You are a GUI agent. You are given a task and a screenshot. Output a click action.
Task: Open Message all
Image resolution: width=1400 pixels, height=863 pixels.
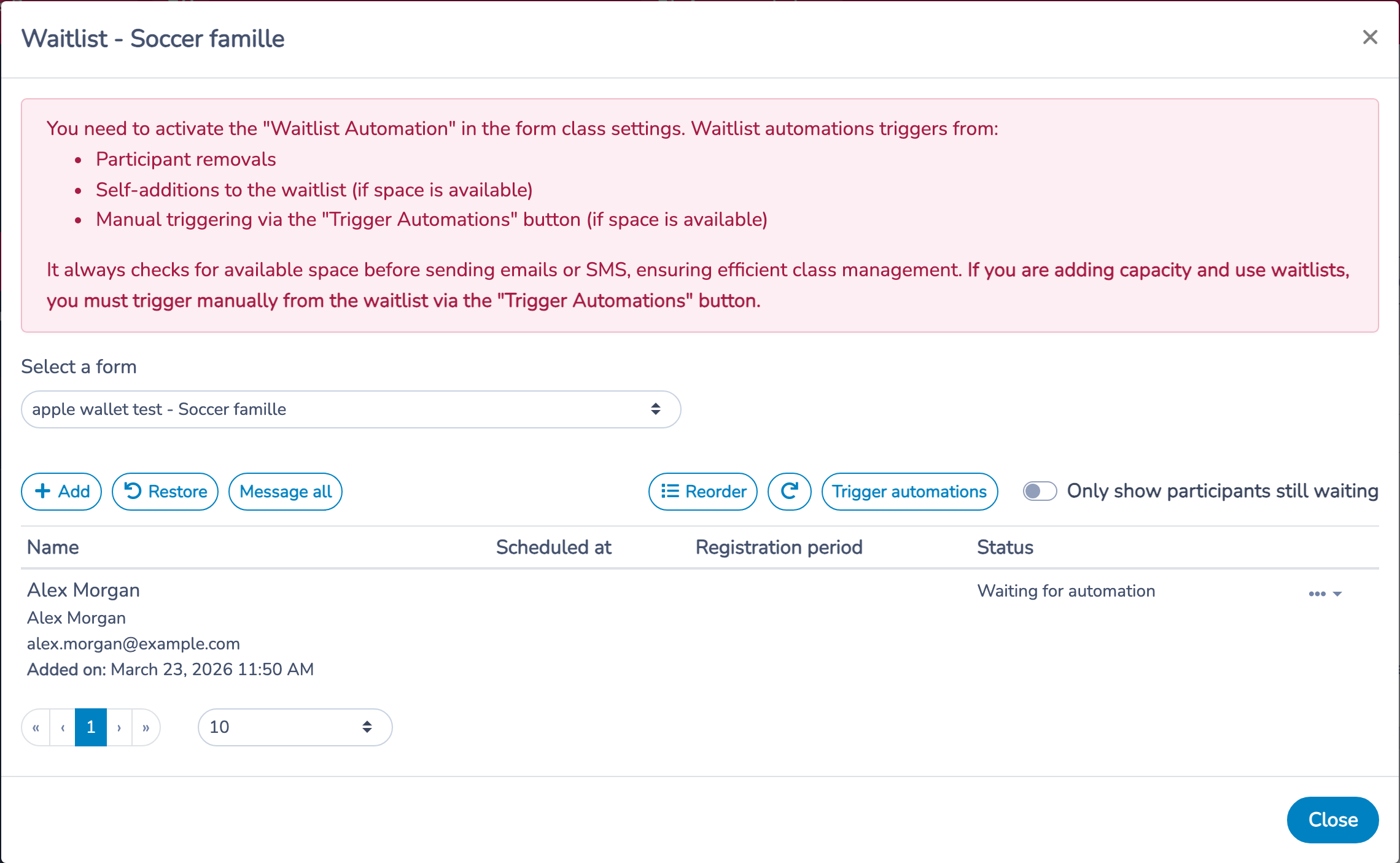tap(286, 492)
